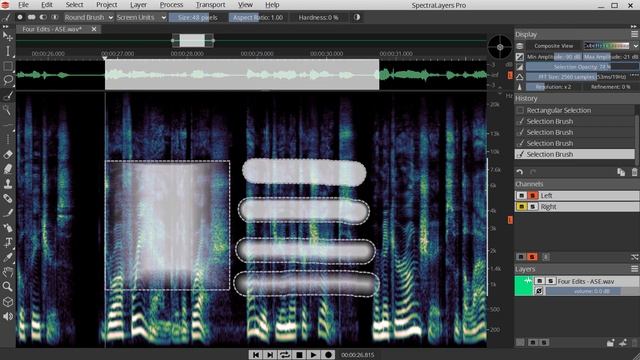640x360 pixels.
Task: Select the Clone Stamp tool
Action: [x=8, y=184]
